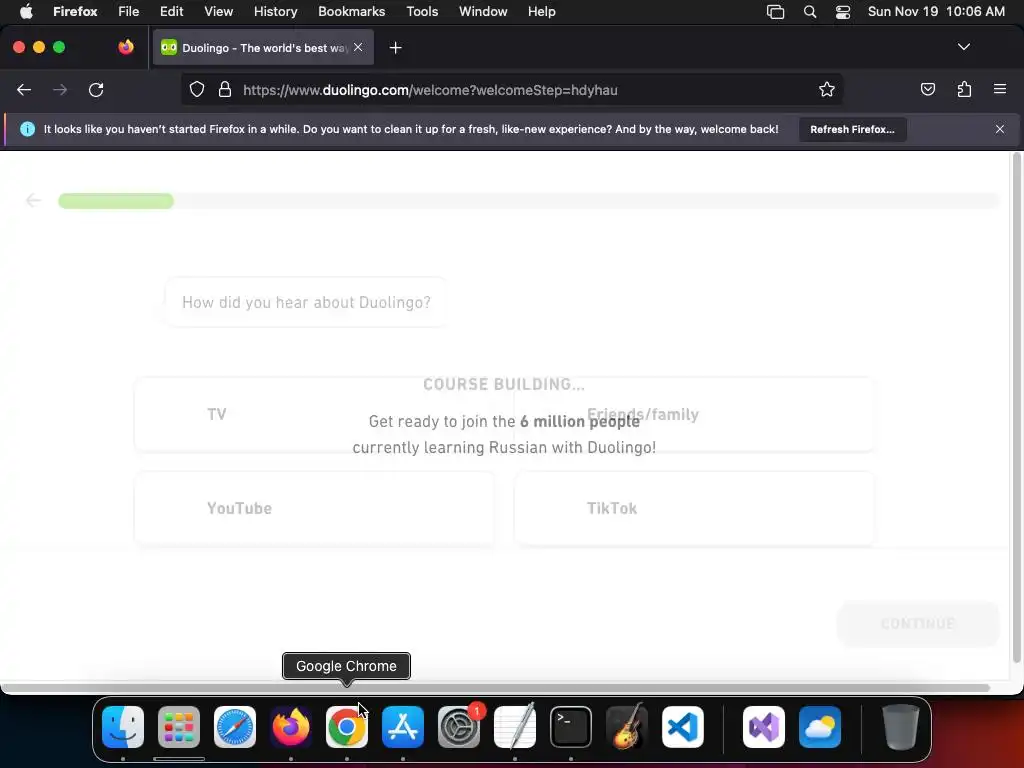This screenshot has width=1024, height=768.
Task: Select the YouTube option card
Action: coord(314,509)
